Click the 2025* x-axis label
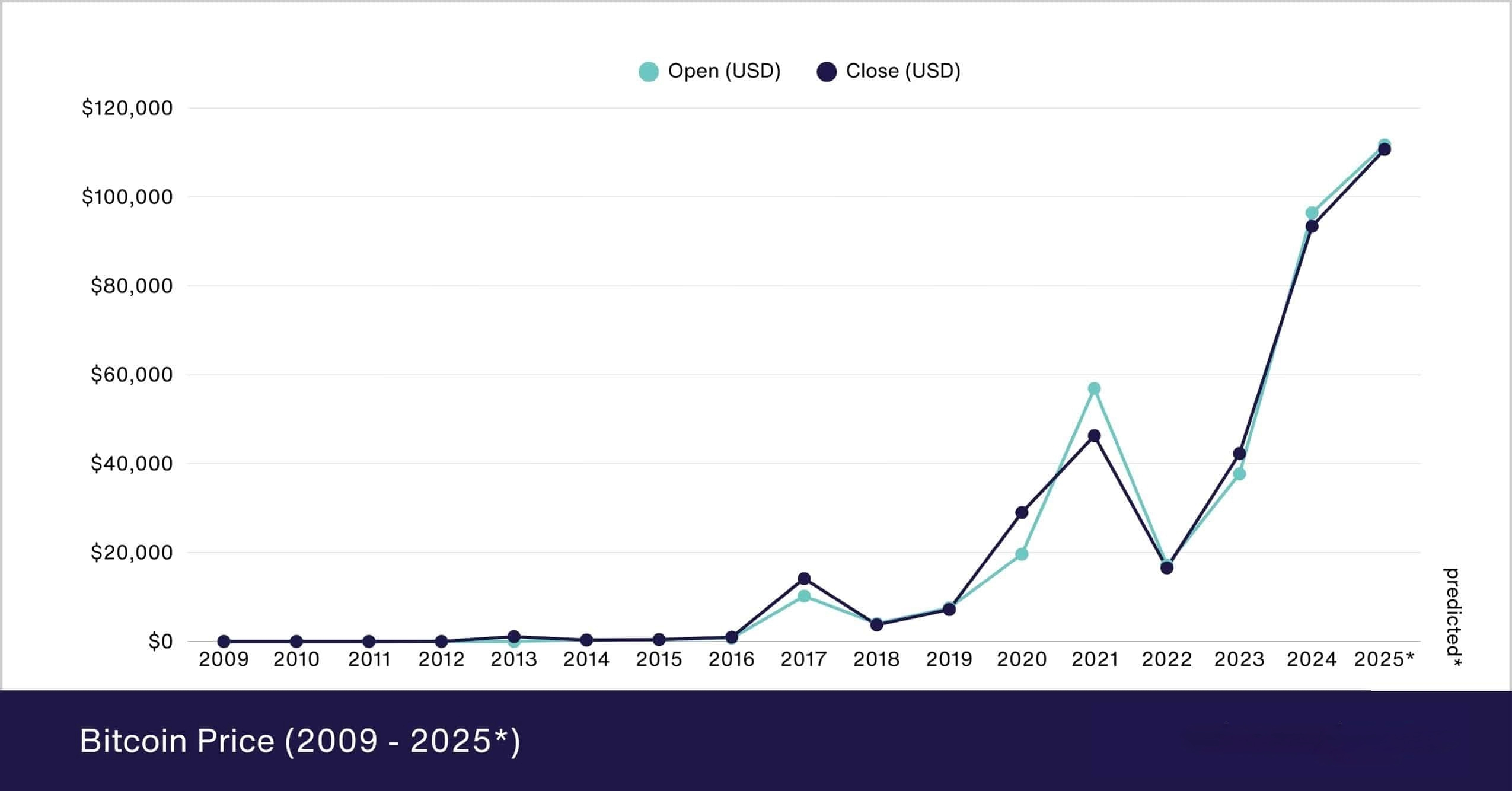Viewport: 1512px width, 791px height. (x=1384, y=659)
